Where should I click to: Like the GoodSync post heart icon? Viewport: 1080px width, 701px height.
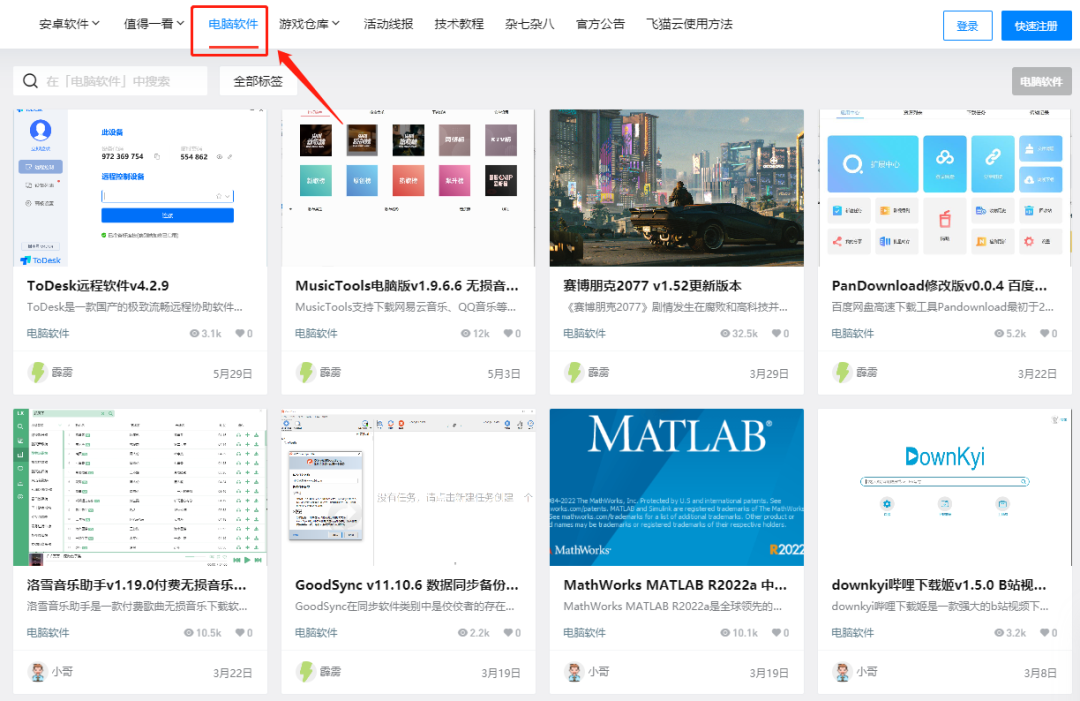(508, 633)
